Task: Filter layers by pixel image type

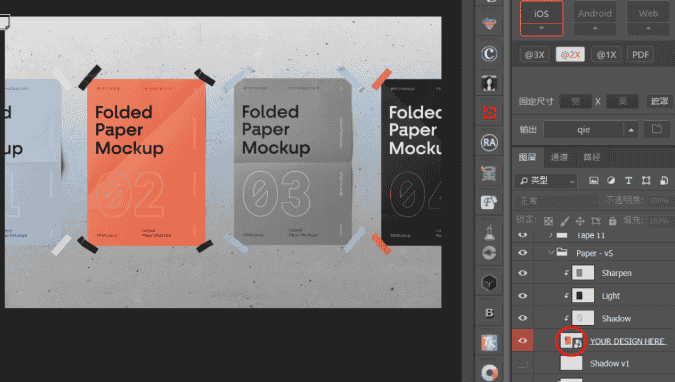Action: coord(594,180)
